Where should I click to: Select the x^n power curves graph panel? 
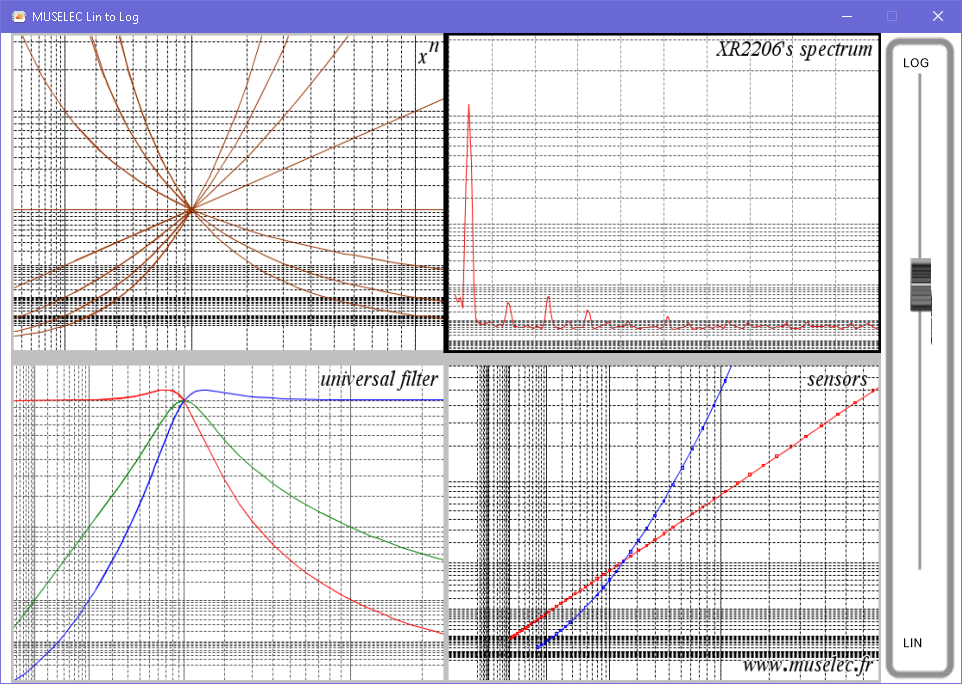[228, 192]
